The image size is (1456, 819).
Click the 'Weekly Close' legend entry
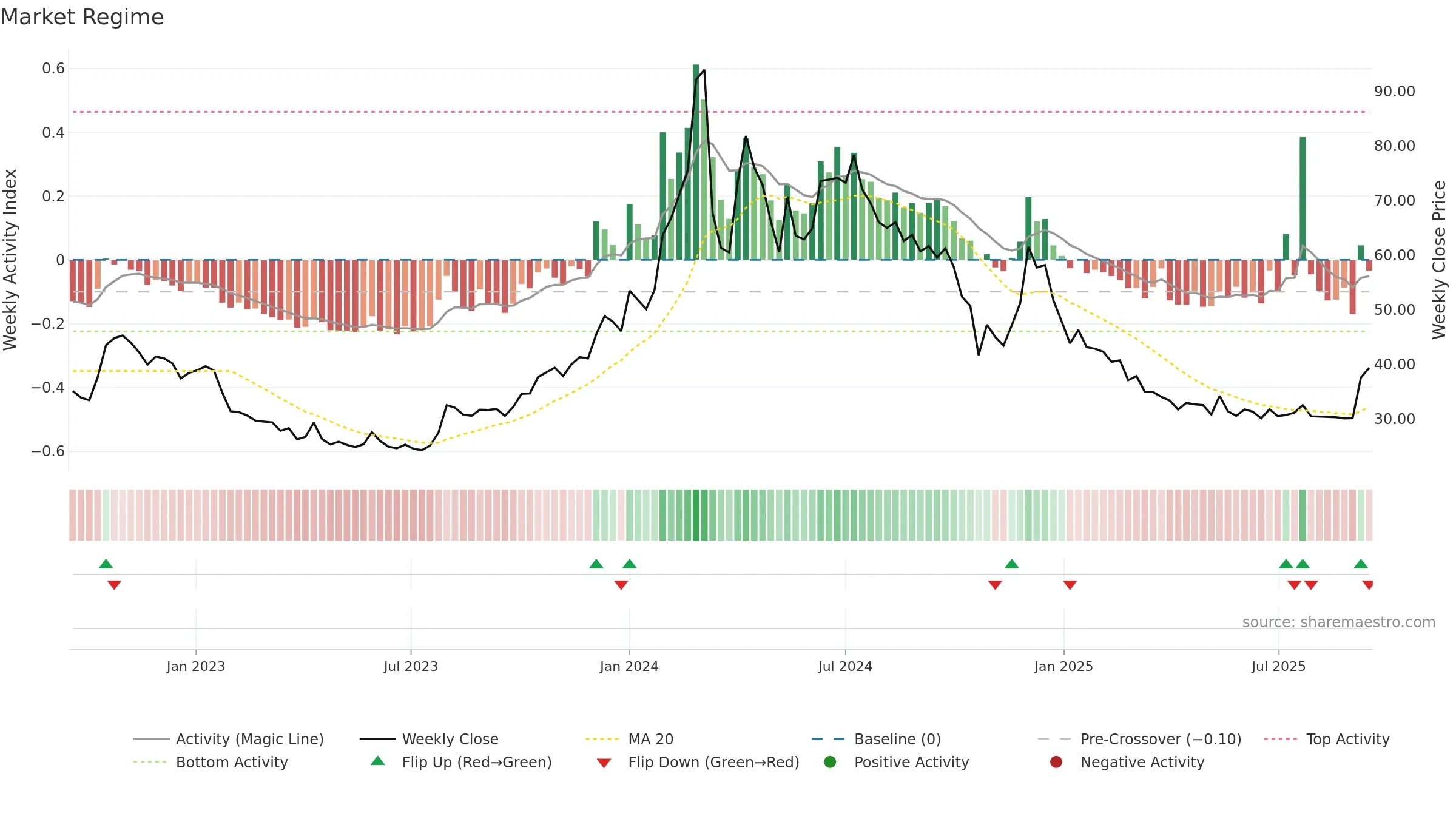pos(429,739)
